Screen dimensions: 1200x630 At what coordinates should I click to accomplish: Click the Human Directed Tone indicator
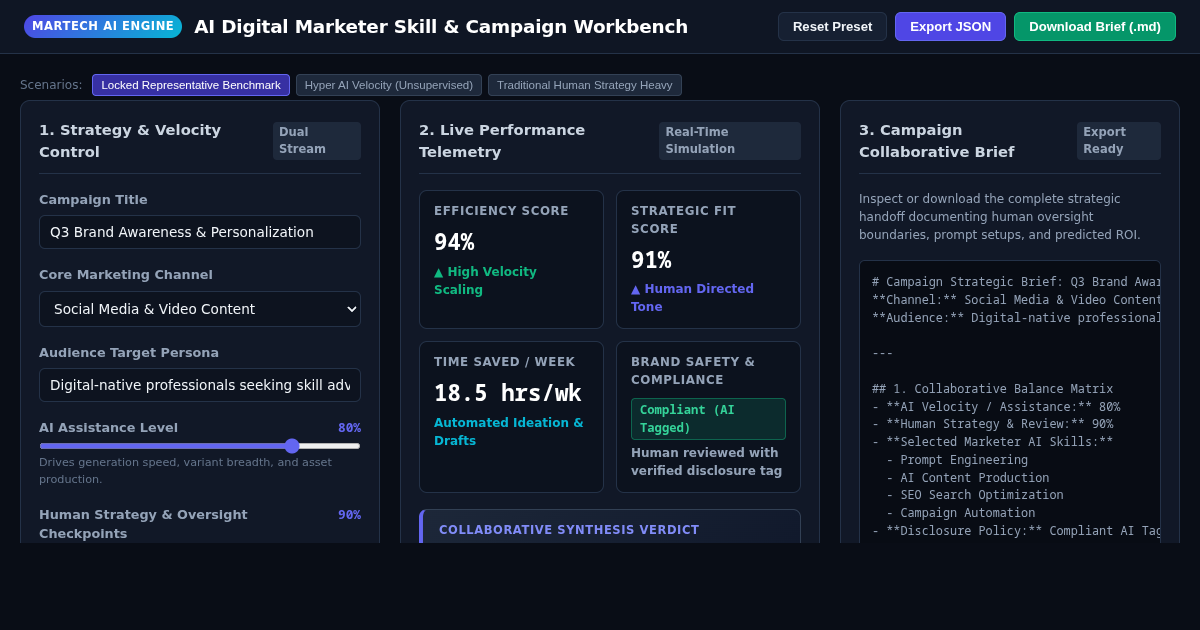[x=692, y=298]
